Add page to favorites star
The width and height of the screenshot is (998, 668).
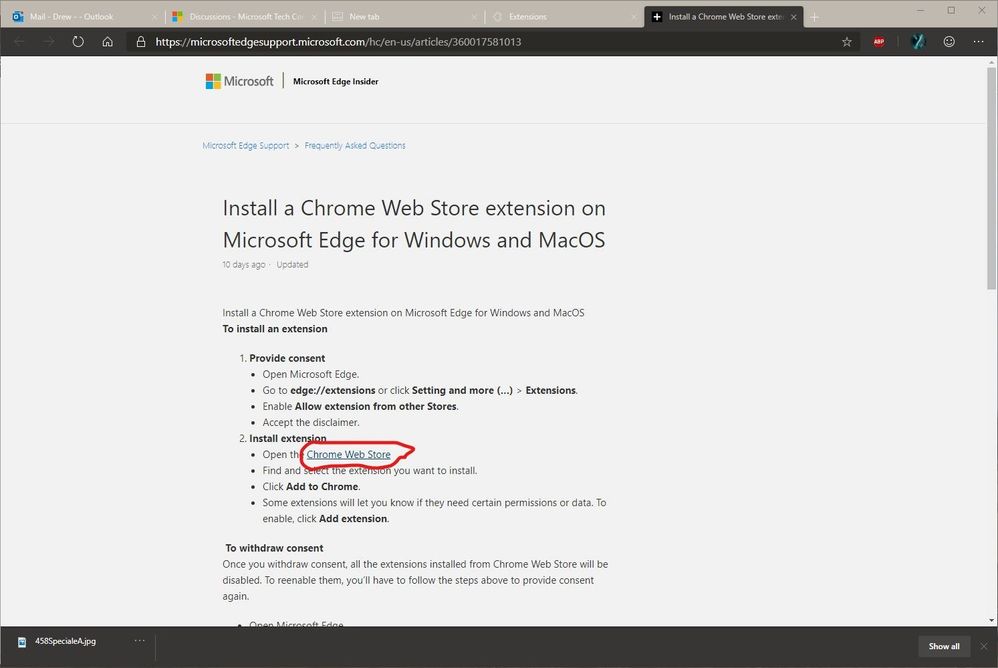click(847, 42)
